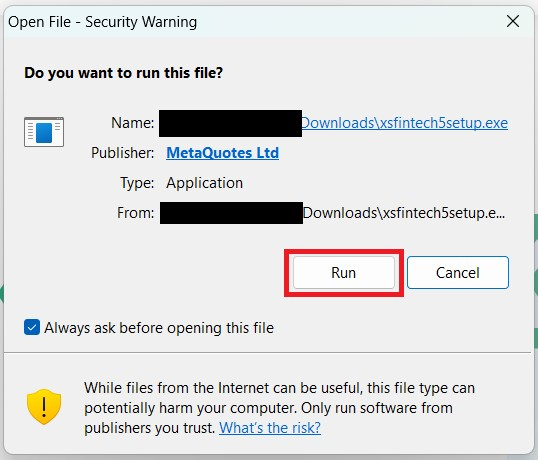Click the dialog title 'Open File - Security Warning'
Screen dimensions: 538x460
pos(103,22)
